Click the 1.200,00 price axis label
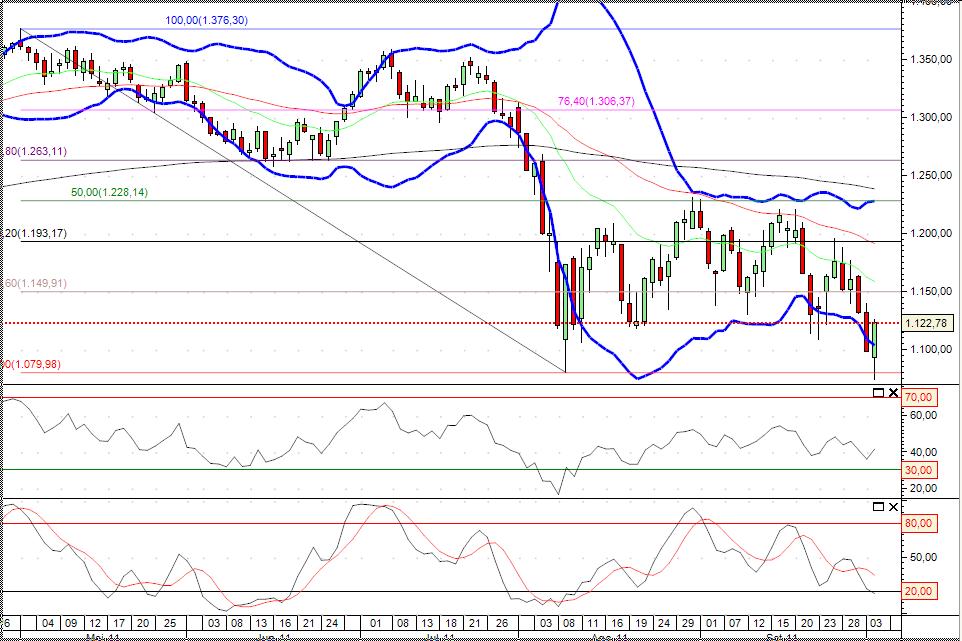 click(931, 233)
